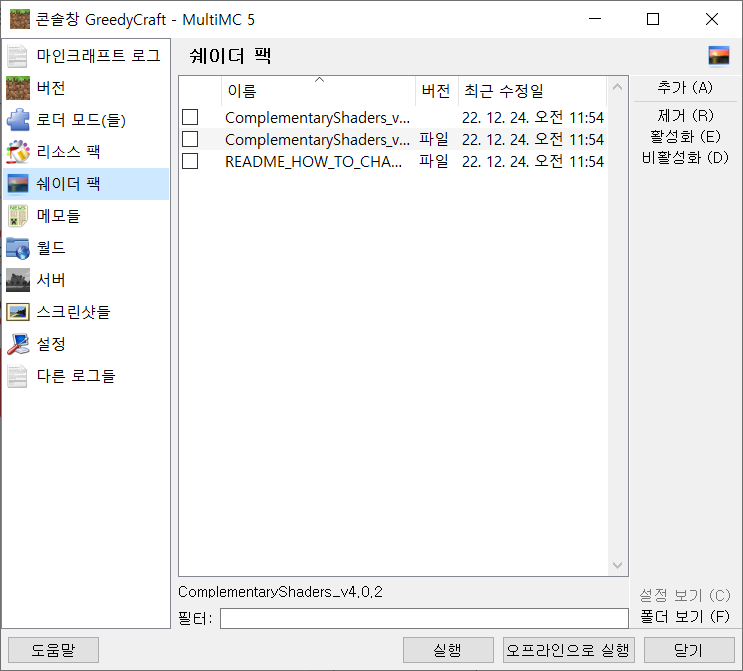Click the 필터 text field
743x671 pixels.
[424, 618]
